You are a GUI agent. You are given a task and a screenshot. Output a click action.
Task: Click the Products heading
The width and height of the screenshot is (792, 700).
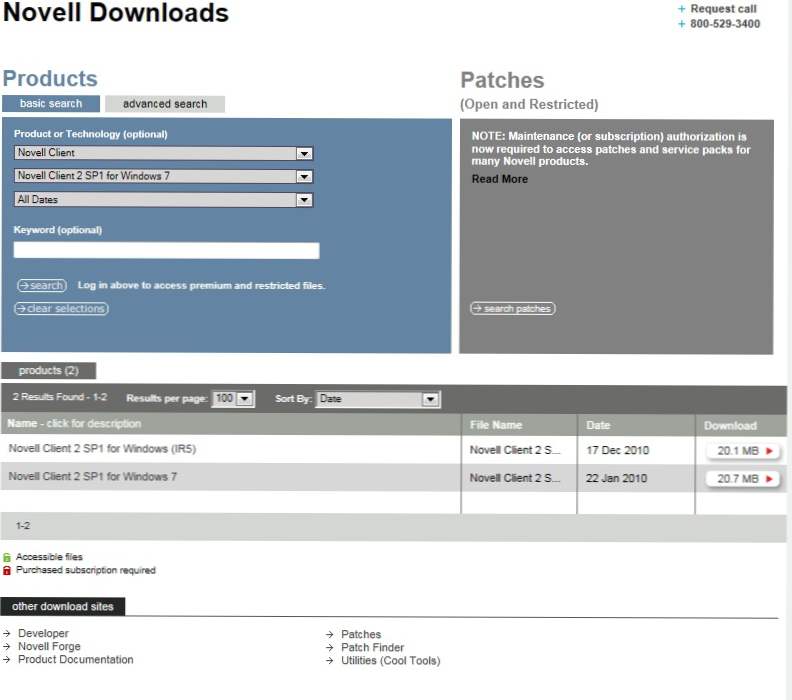50,78
